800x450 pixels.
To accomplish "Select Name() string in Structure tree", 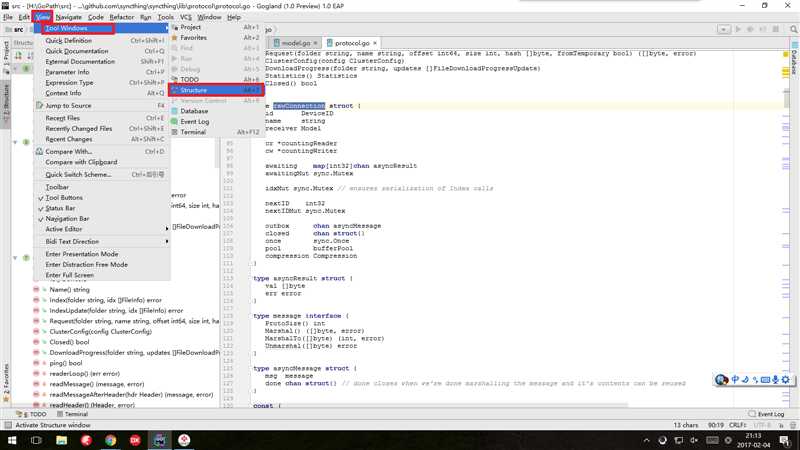I will coord(69,290).
